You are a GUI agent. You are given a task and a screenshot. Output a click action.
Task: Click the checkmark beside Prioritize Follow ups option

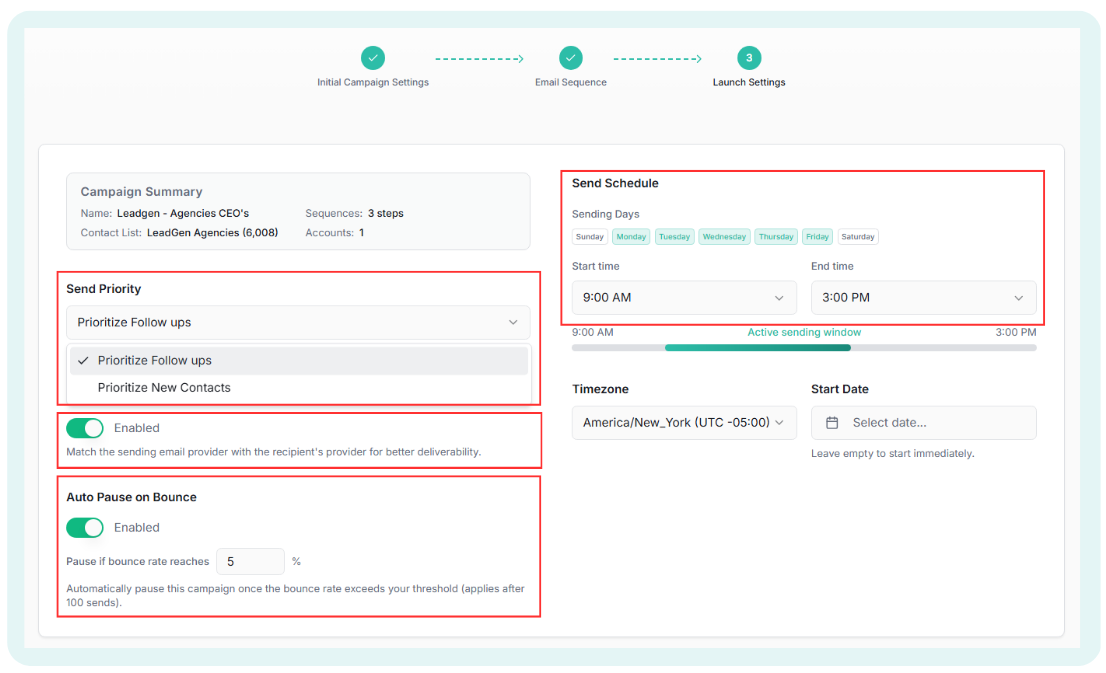point(83,360)
